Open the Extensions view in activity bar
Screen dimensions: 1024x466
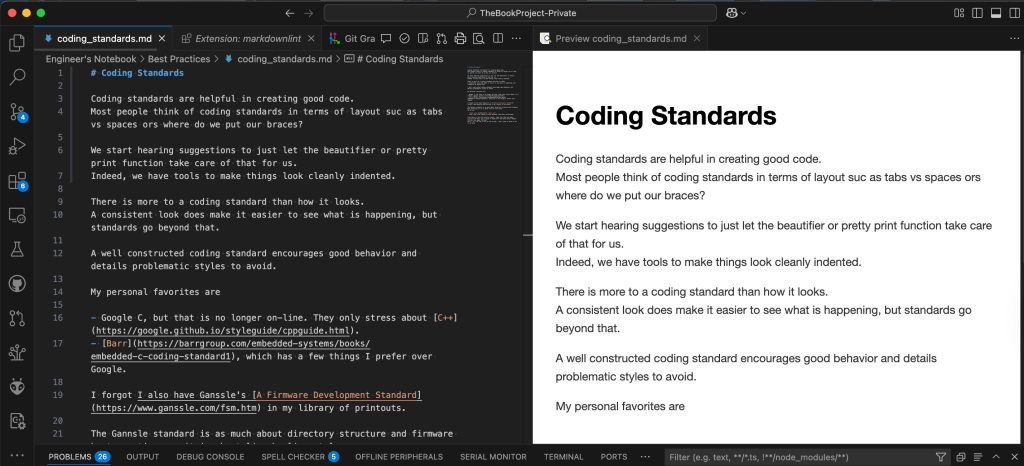(x=17, y=181)
